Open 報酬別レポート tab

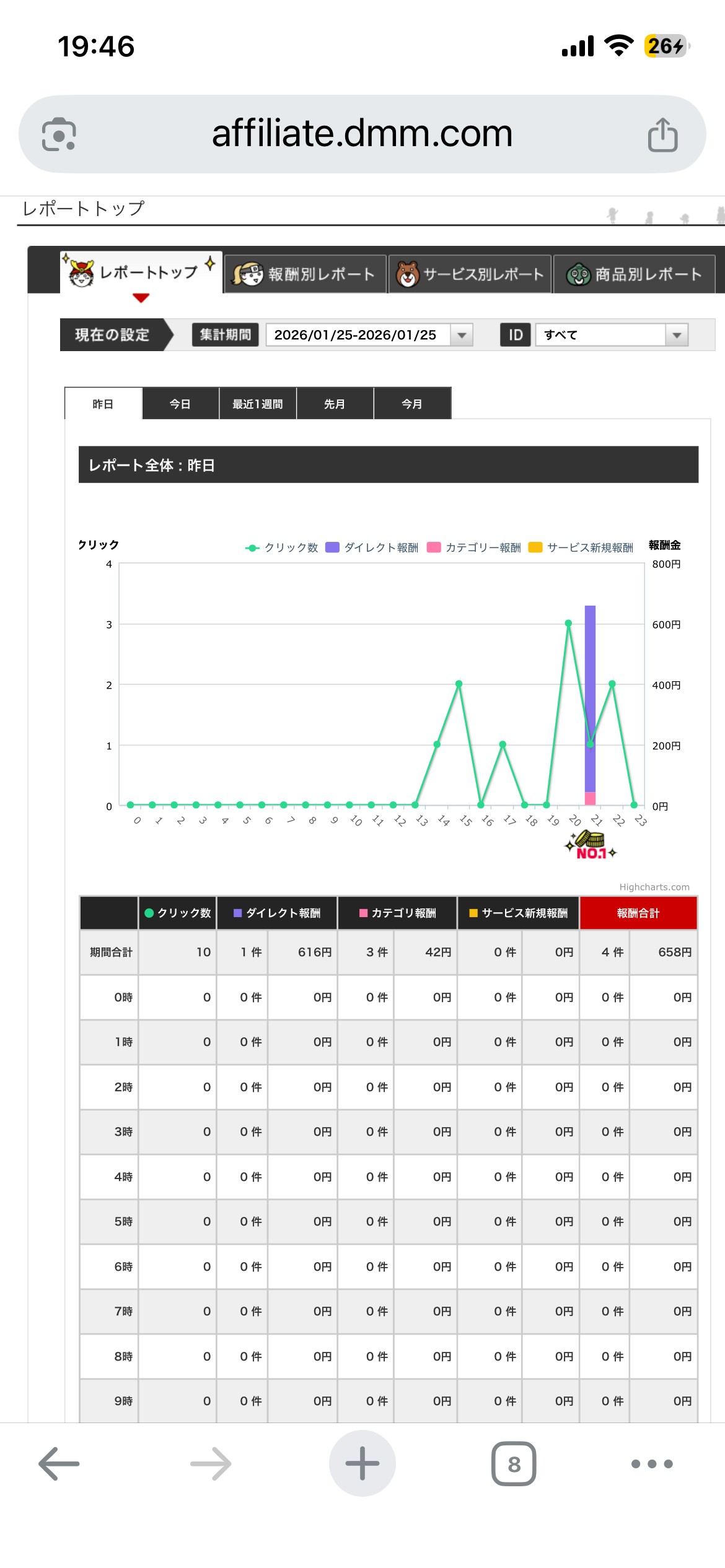point(305,274)
